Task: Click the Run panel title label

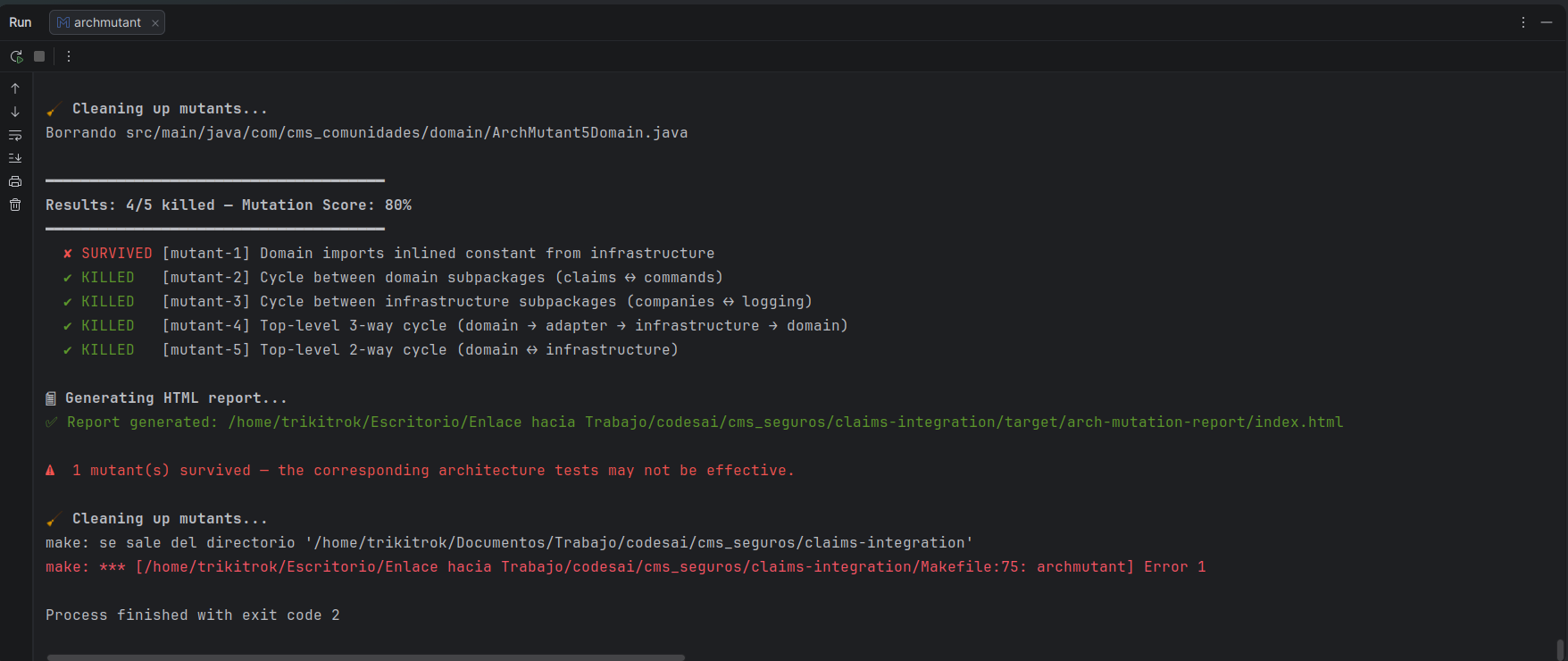Action: [21, 22]
